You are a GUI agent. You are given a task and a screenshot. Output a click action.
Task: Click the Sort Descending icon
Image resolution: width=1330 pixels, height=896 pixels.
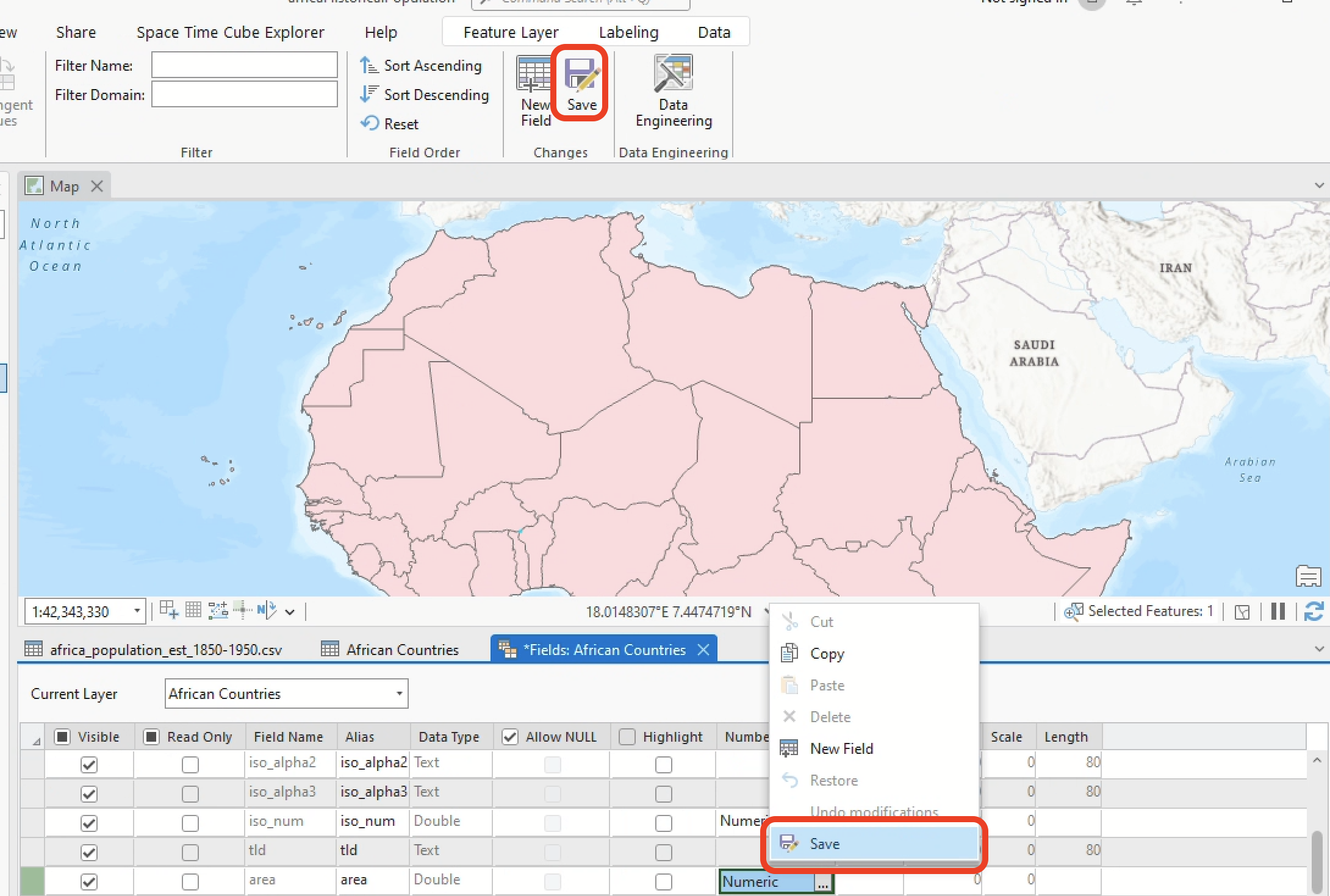tap(369, 95)
